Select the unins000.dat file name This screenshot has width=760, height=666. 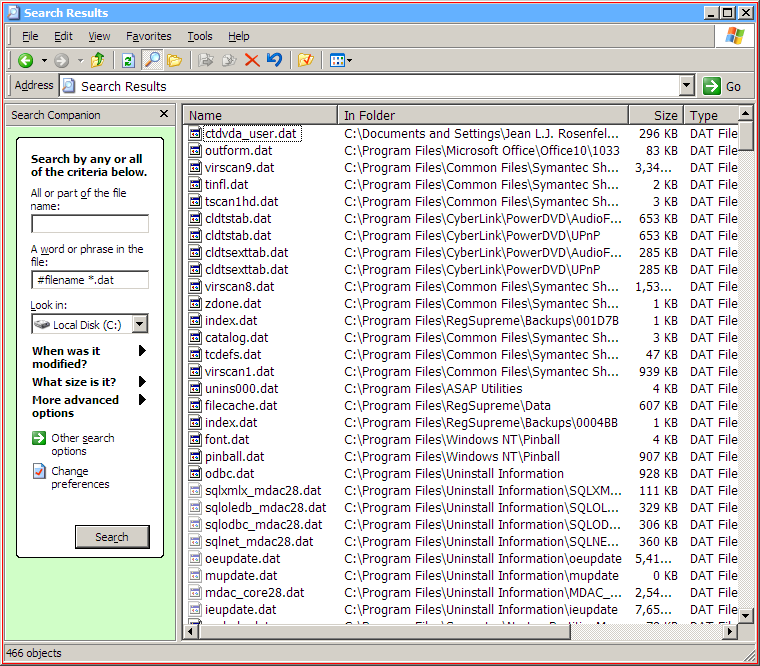(241, 388)
